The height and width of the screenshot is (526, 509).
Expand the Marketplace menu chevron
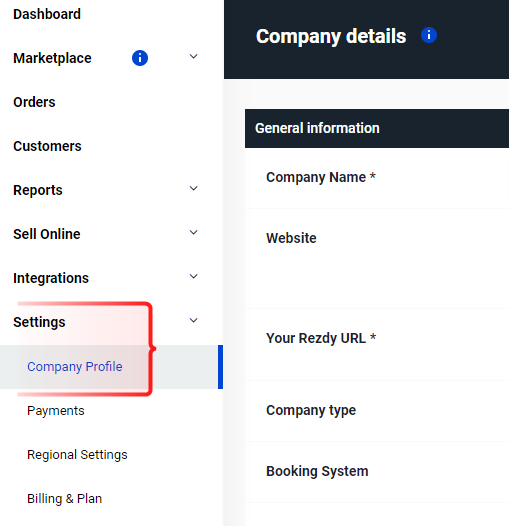point(194,56)
